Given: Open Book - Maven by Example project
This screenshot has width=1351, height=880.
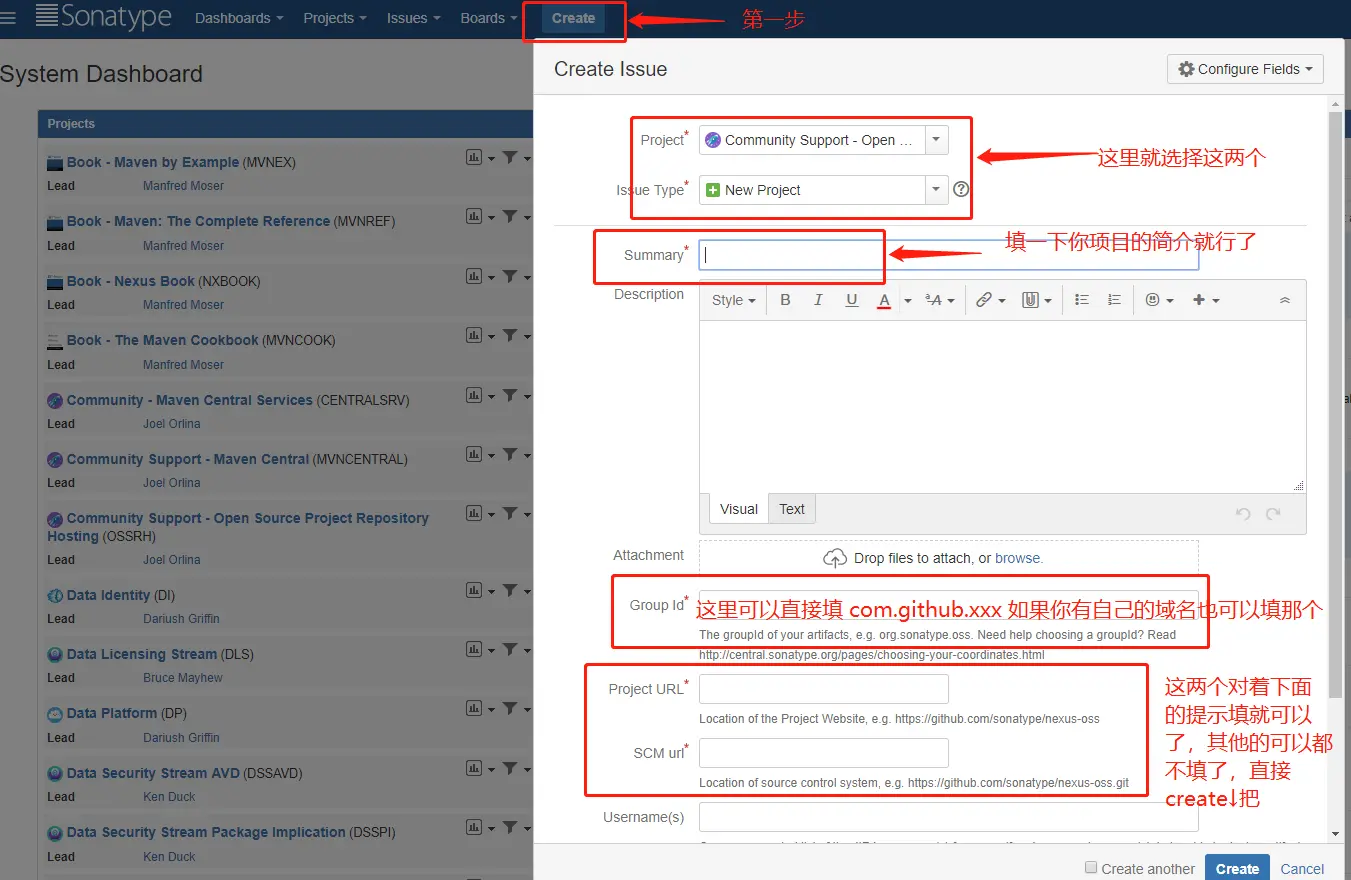Looking at the screenshot, I should (153, 162).
